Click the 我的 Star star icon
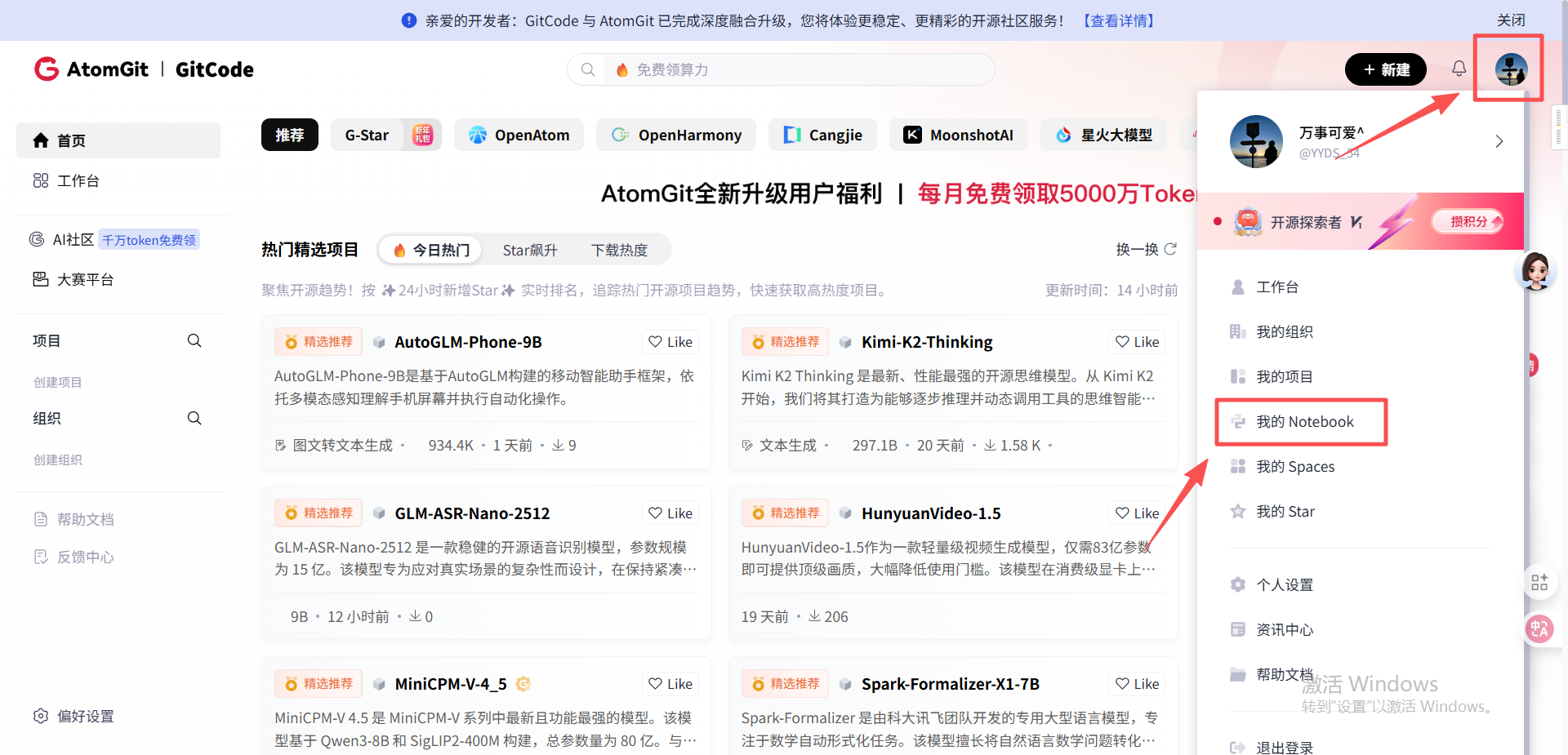Image resolution: width=1568 pixels, height=755 pixels. coord(1238,511)
